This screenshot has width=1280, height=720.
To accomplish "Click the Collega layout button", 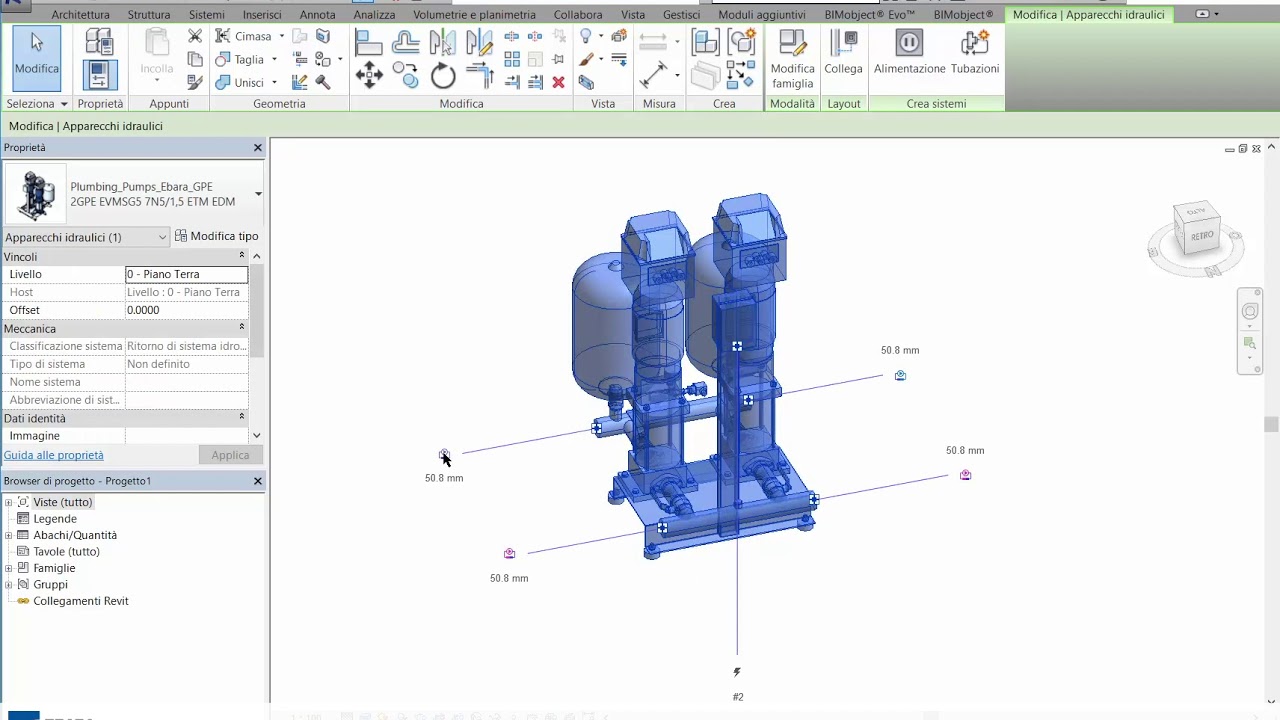I will coord(843,53).
